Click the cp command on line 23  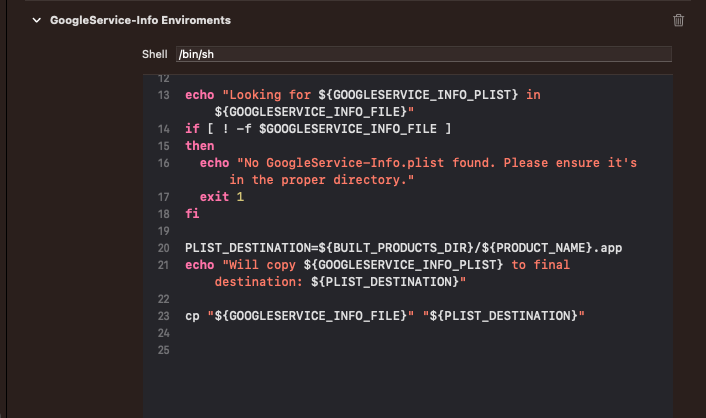coord(385,316)
